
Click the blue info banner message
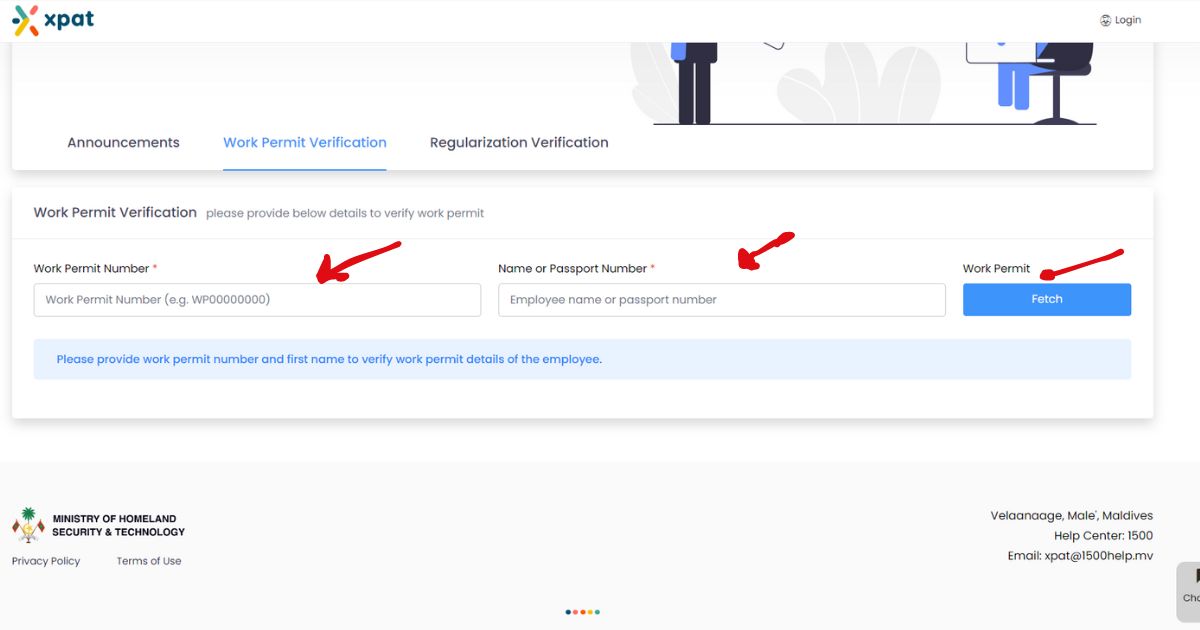(329, 359)
